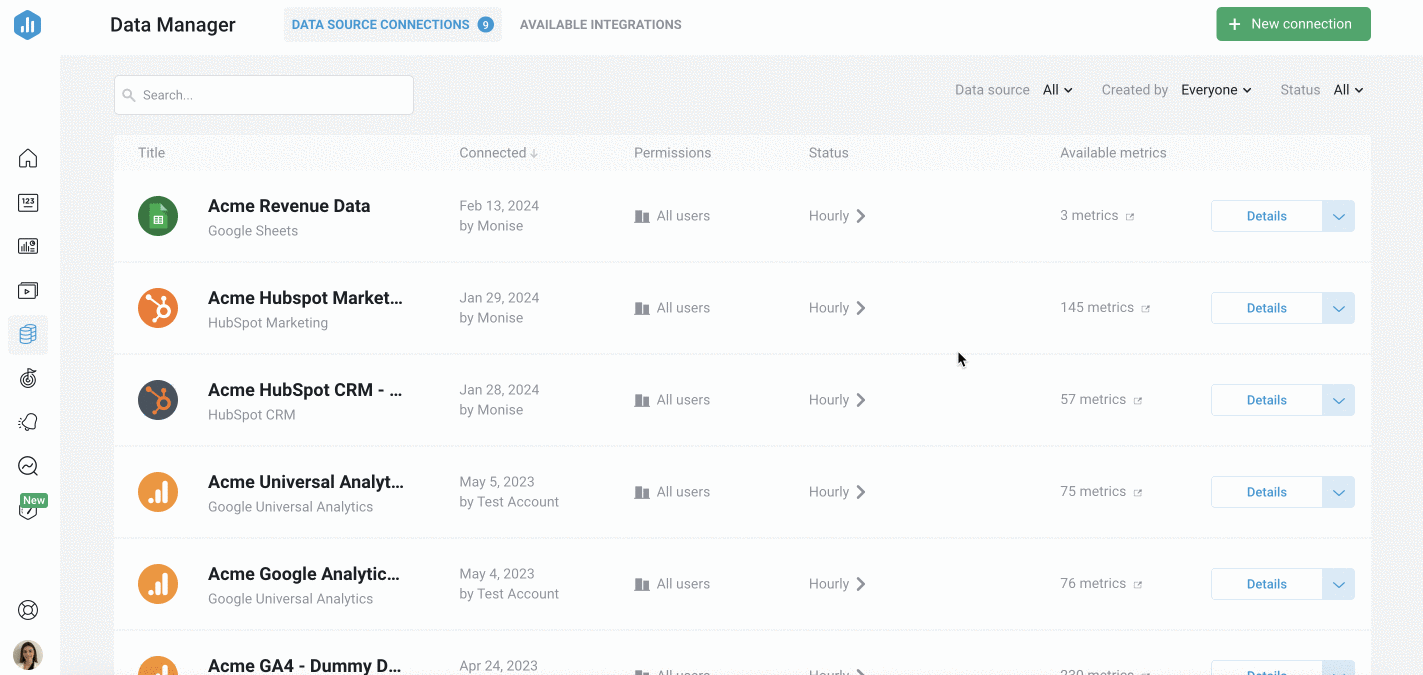Click the Acme Google Analytics icon
Viewport: 1423px width, 675px height.
[x=158, y=584]
